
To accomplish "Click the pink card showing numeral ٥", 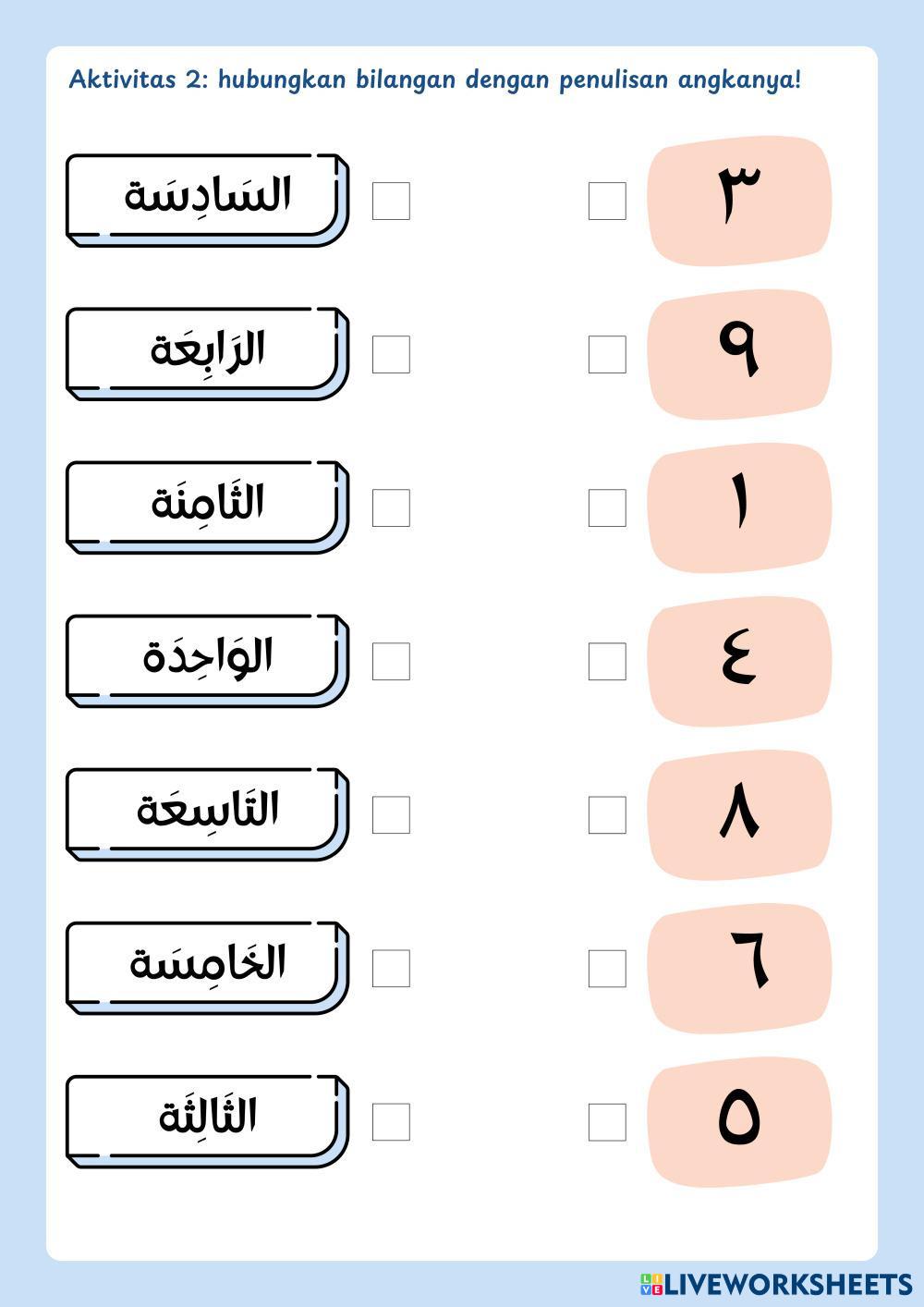I will tap(739, 1121).
